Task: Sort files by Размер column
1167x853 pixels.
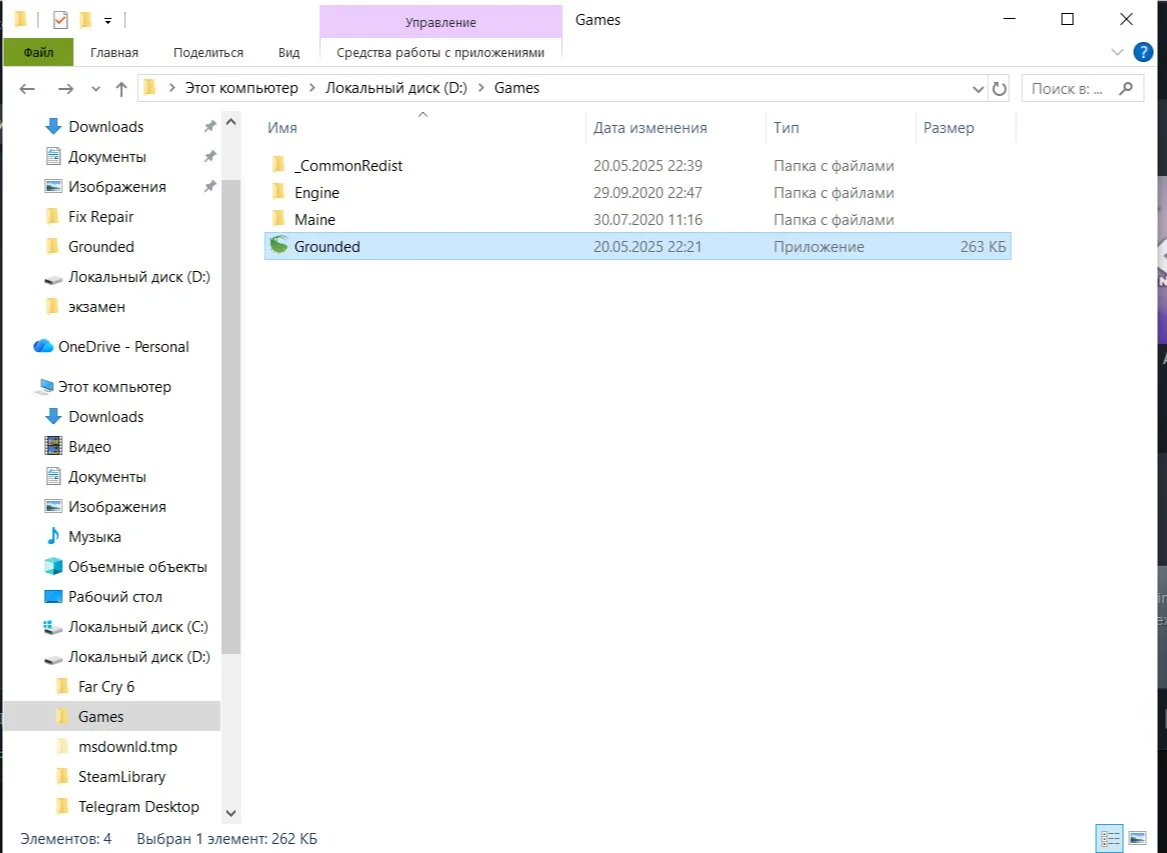Action: (x=948, y=127)
